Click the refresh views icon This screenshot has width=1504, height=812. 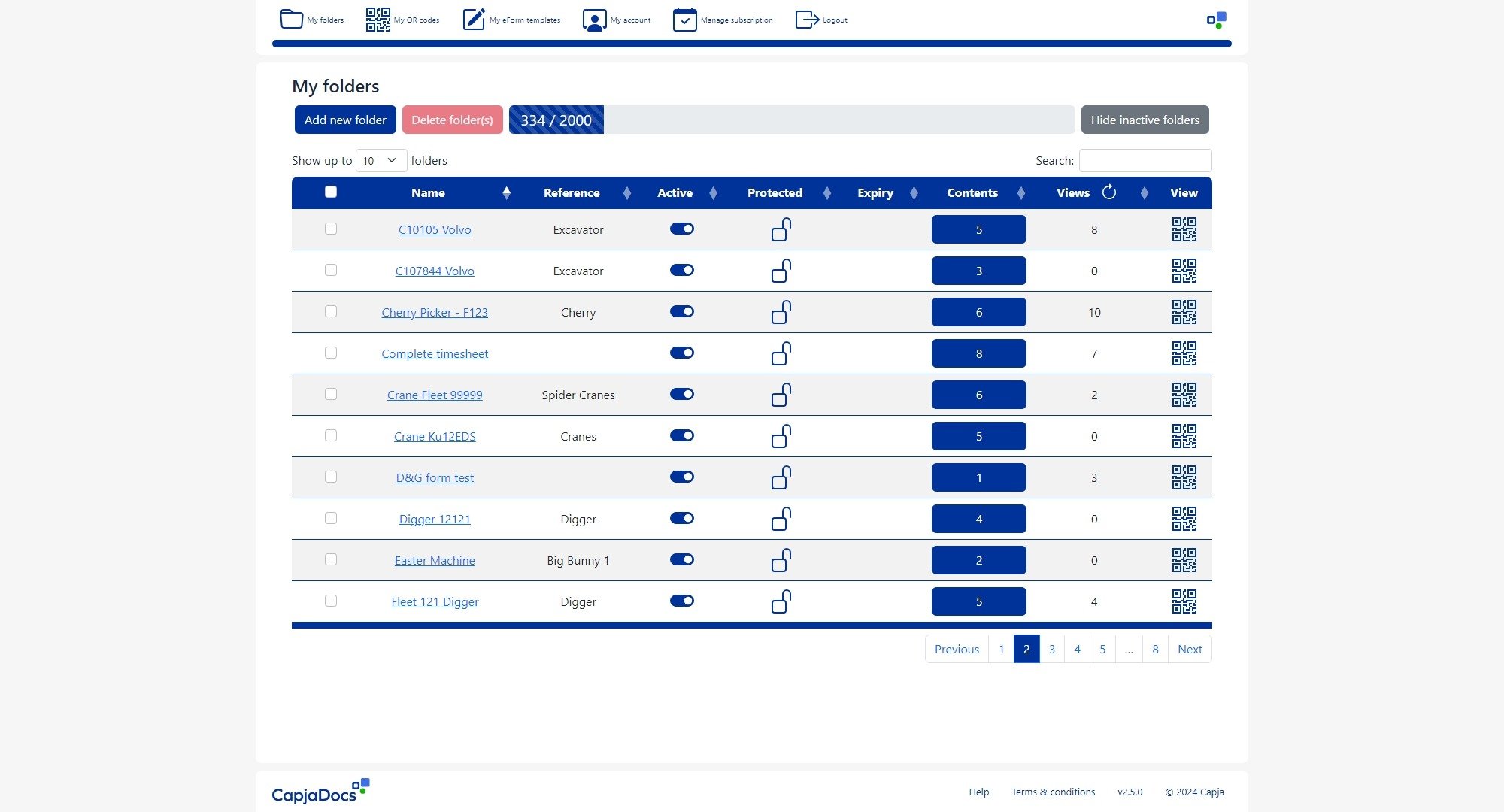point(1108,192)
